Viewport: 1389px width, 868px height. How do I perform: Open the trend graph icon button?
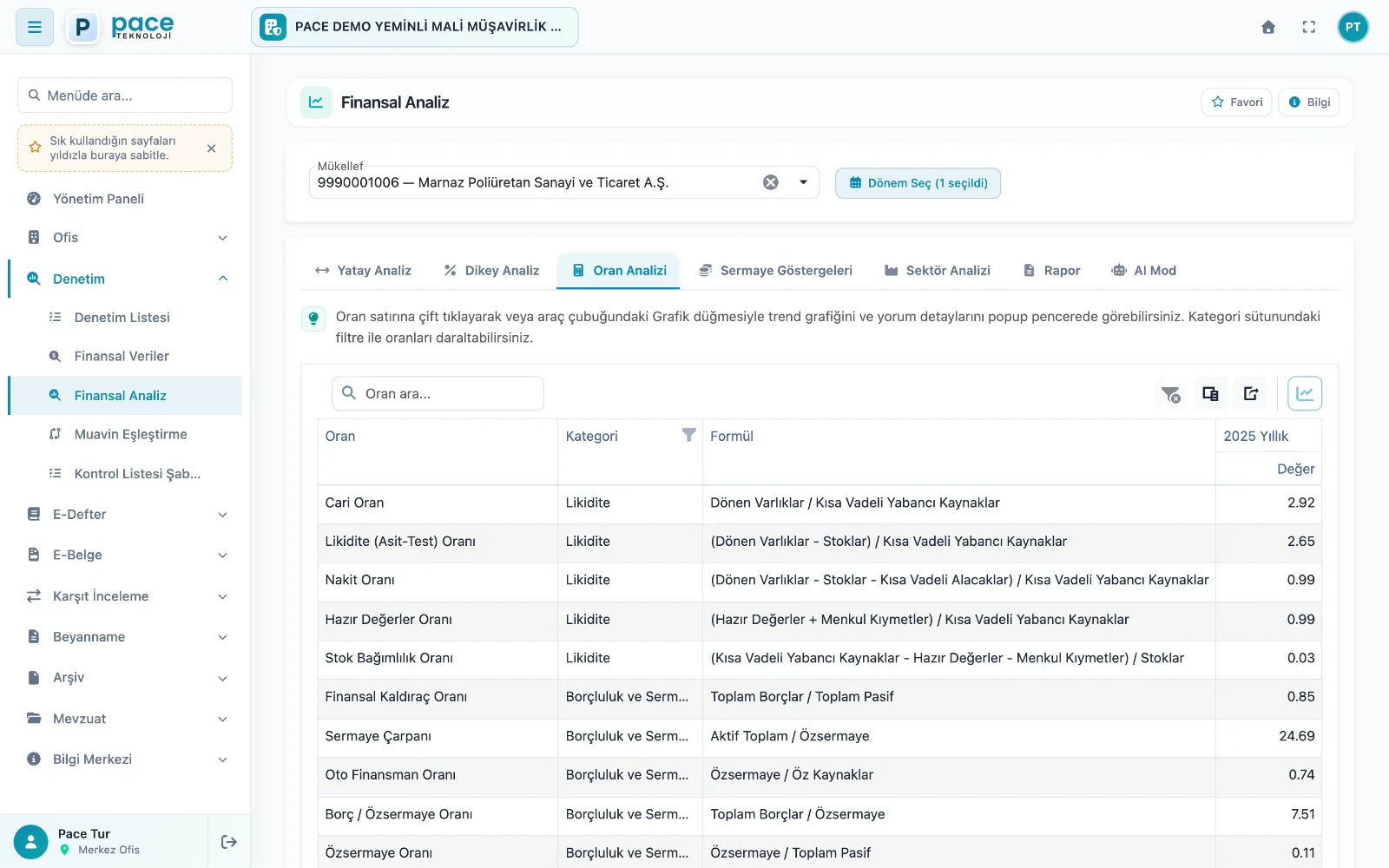click(1305, 394)
